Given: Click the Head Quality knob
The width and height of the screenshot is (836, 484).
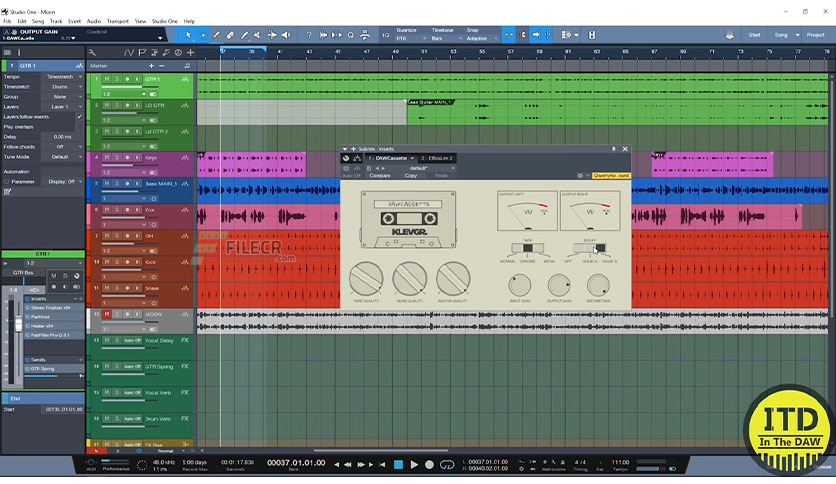Looking at the screenshot, I should [409, 279].
